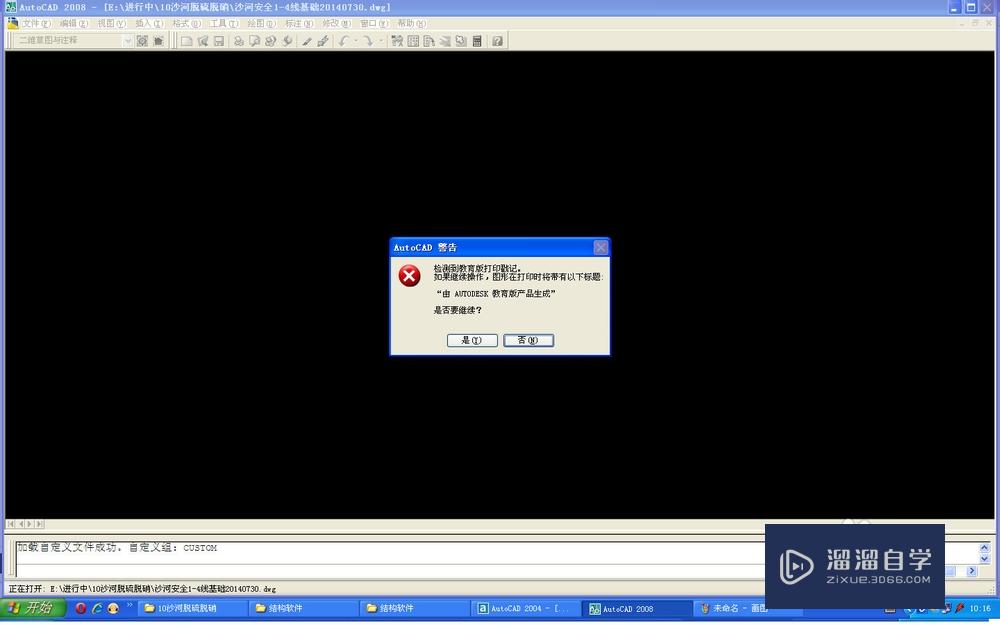Select the AutoCAD 2008 taskbar button
The image size is (1000, 625).
tap(636, 607)
